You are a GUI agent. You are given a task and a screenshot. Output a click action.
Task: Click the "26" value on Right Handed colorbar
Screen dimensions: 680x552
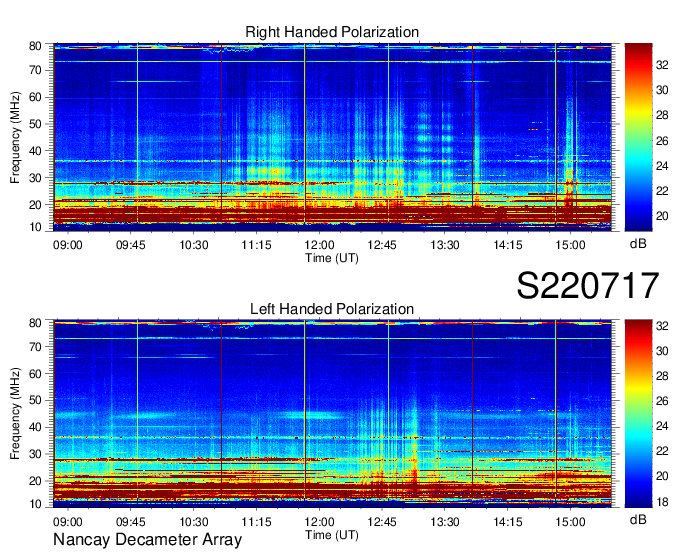[x=662, y=140]
